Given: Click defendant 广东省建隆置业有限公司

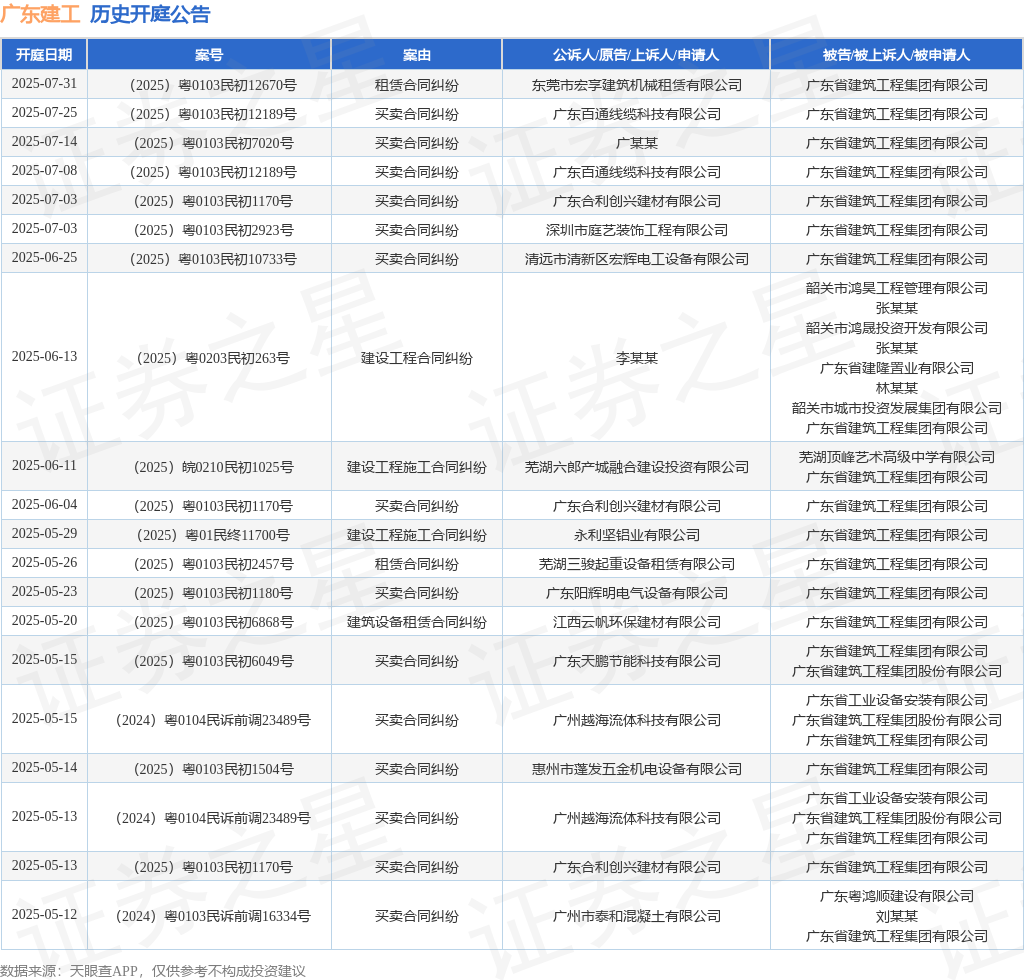Looking at the screenshot, I should (x=897, y=368).
